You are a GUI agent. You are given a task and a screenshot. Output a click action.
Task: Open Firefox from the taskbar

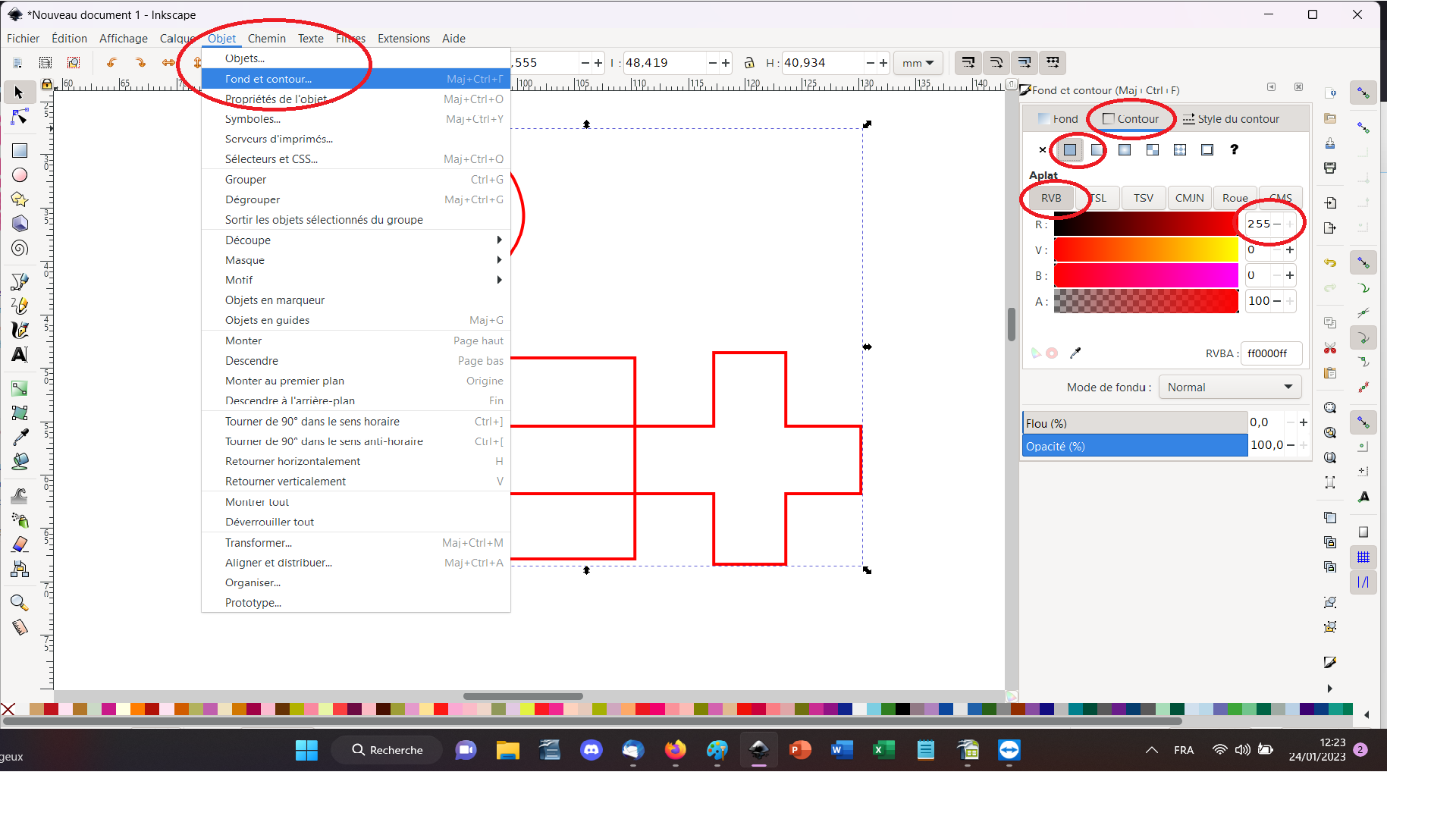pos(675,750)
